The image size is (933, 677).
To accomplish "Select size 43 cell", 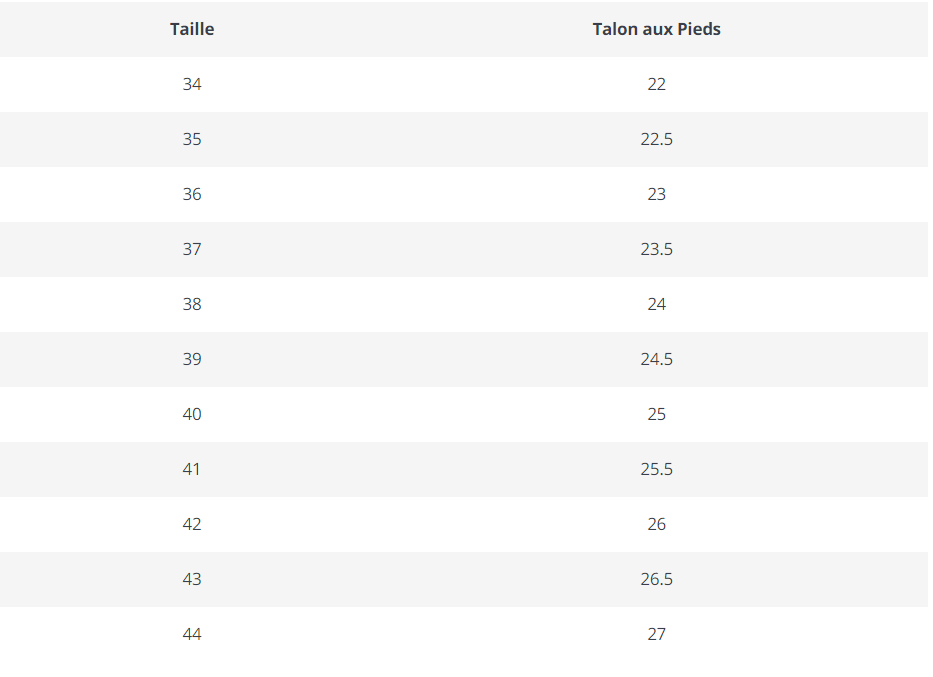I will 192,579.
